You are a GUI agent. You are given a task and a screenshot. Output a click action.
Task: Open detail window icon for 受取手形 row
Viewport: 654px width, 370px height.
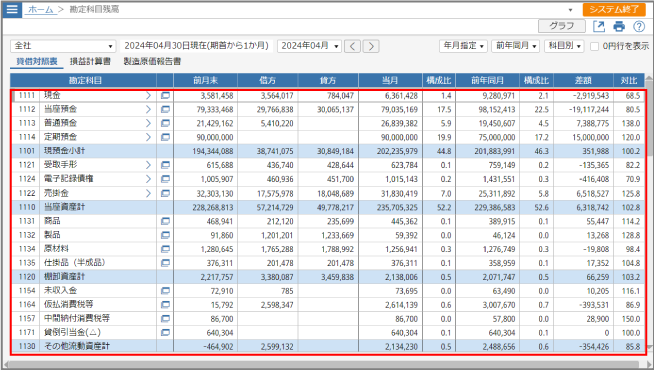[x=165, y=165]
